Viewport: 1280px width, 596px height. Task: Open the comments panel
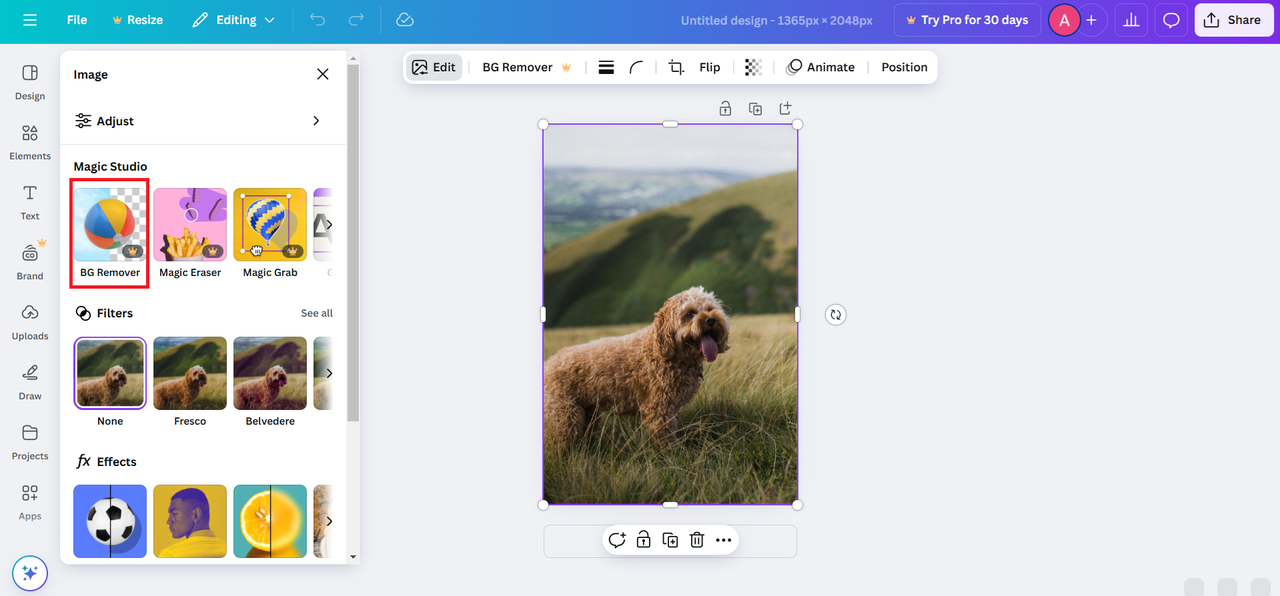coord(1170,19)
